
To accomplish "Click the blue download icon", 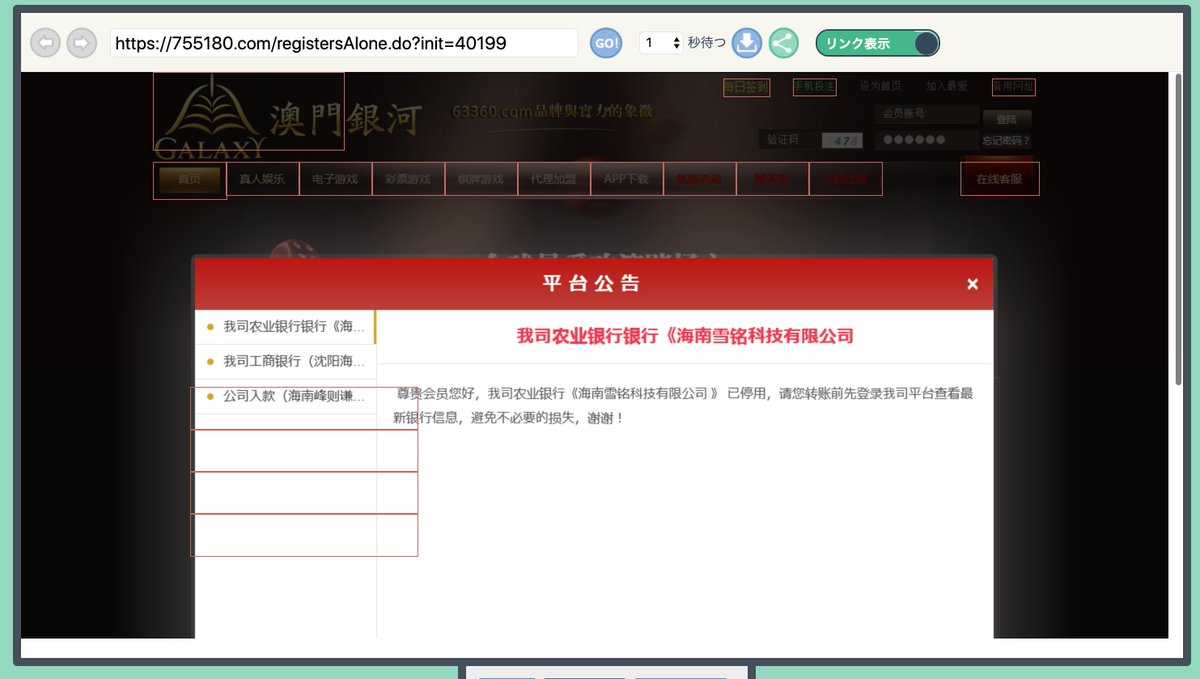I will (x=747, y=43).
